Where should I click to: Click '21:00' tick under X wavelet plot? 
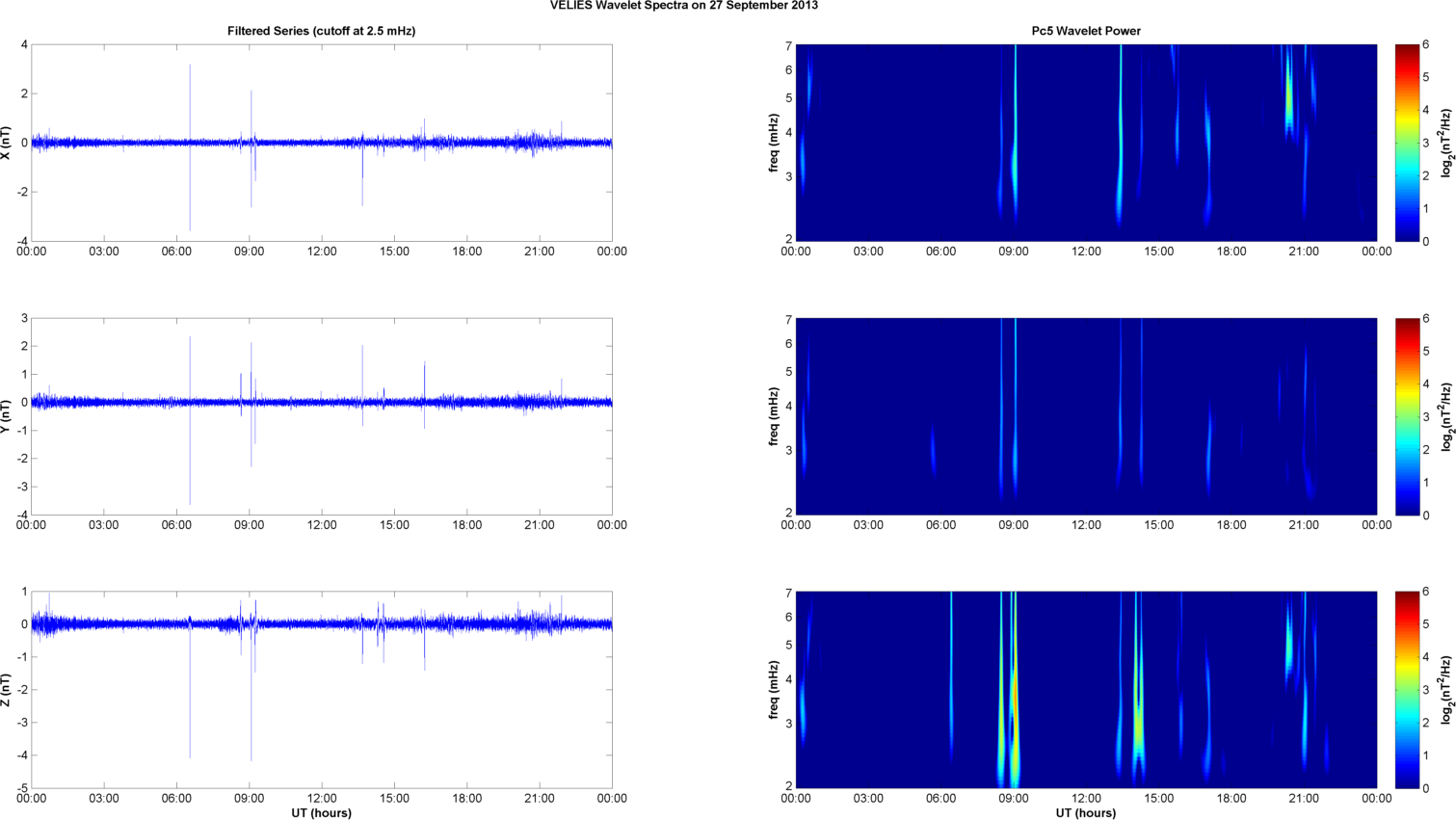pos(1304,251)
